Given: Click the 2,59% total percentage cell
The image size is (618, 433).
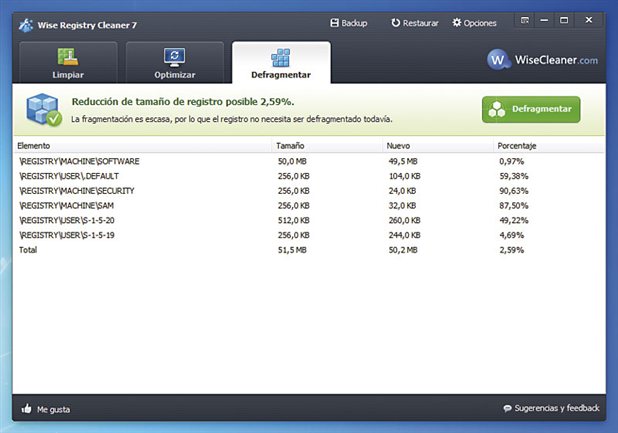Looking at the screenshot, I should click(x=512, y=250).
